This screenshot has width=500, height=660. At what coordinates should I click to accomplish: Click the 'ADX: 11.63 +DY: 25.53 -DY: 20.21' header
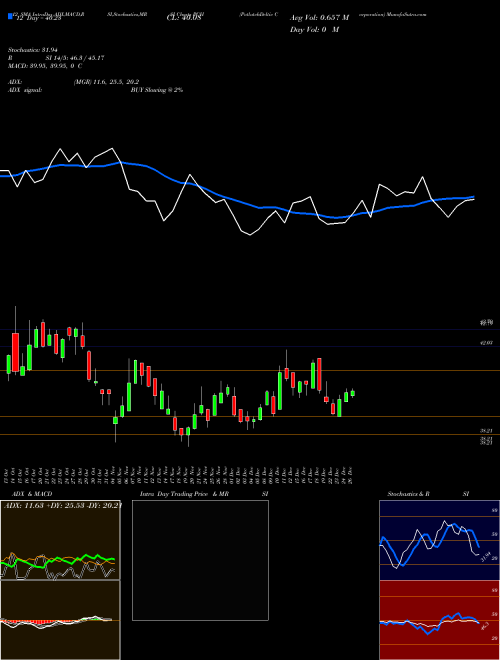click(63, 505)
